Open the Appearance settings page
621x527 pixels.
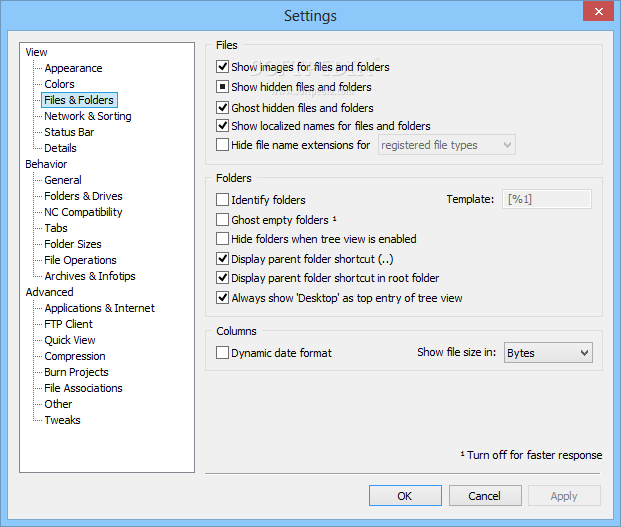(x=73, y=68)
